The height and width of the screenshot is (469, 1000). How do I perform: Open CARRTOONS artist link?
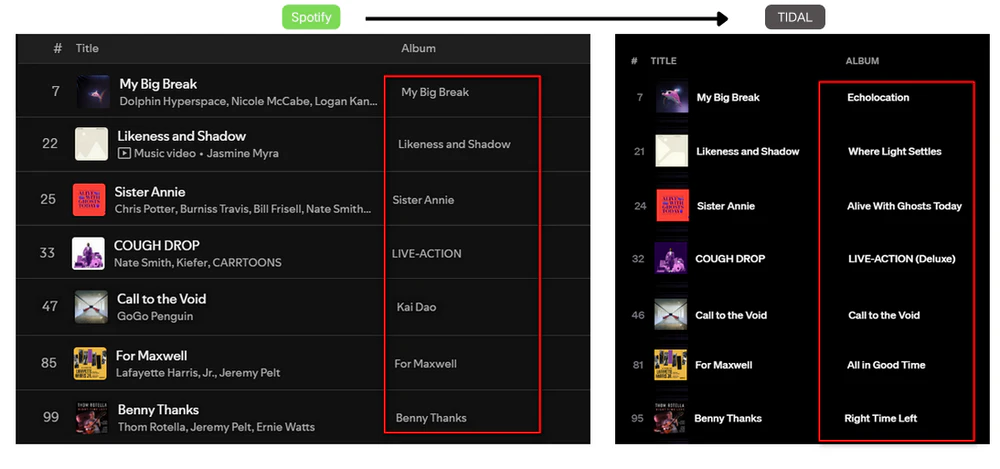(247, 263)
